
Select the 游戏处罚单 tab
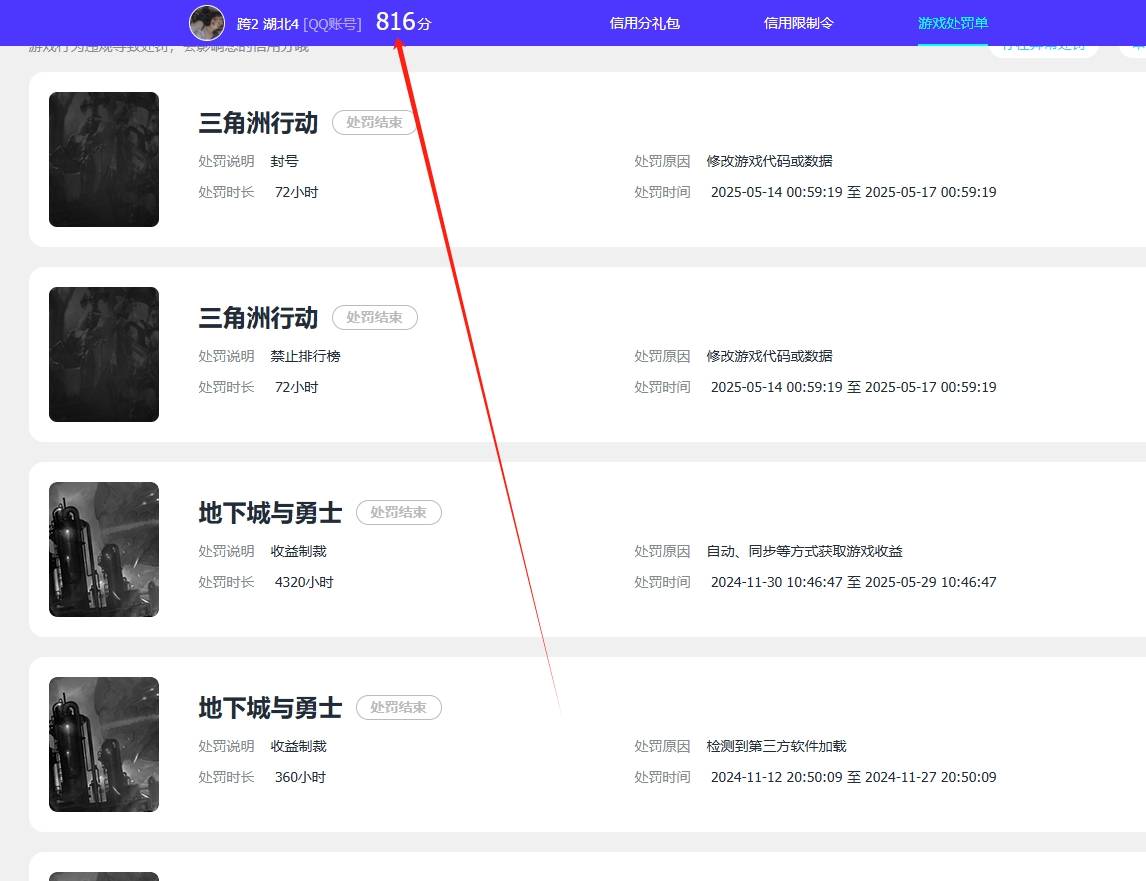click(x=950, y=22)
